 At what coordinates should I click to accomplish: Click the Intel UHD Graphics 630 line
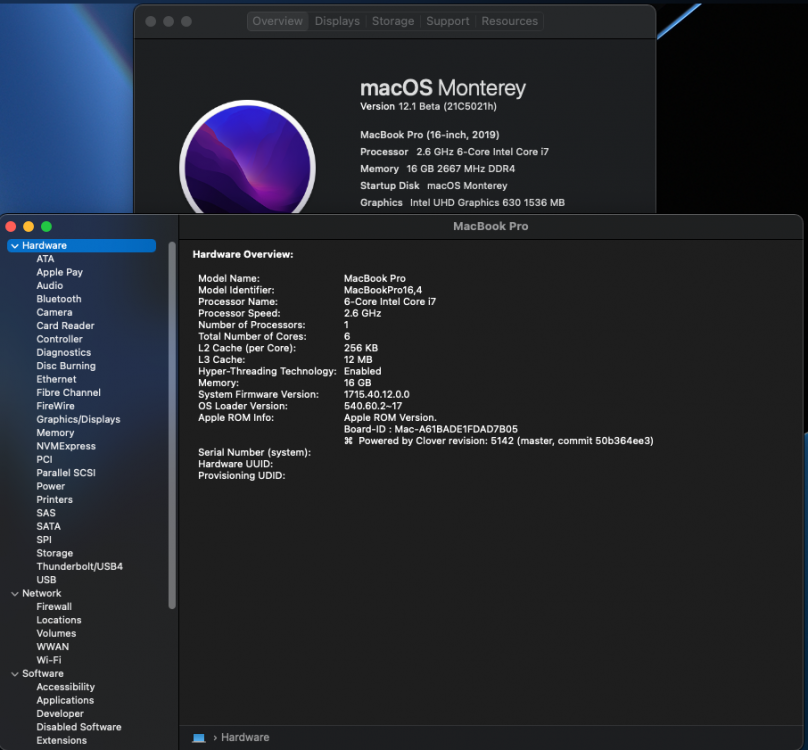(462, 203)
